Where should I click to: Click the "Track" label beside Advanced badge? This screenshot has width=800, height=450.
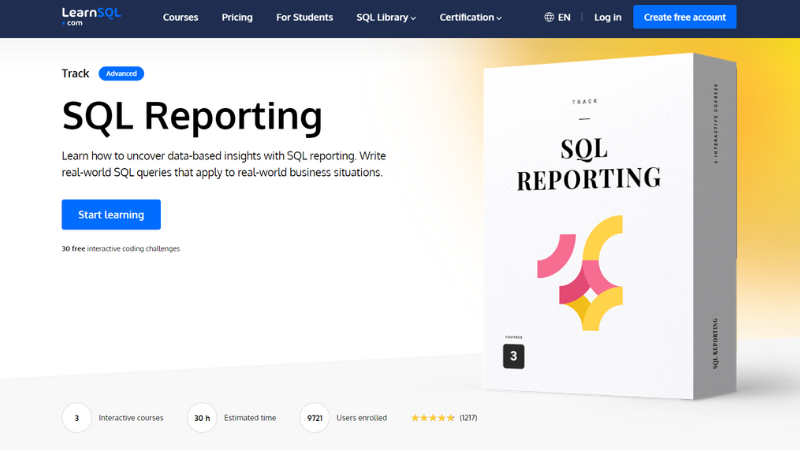click(76, 73)
